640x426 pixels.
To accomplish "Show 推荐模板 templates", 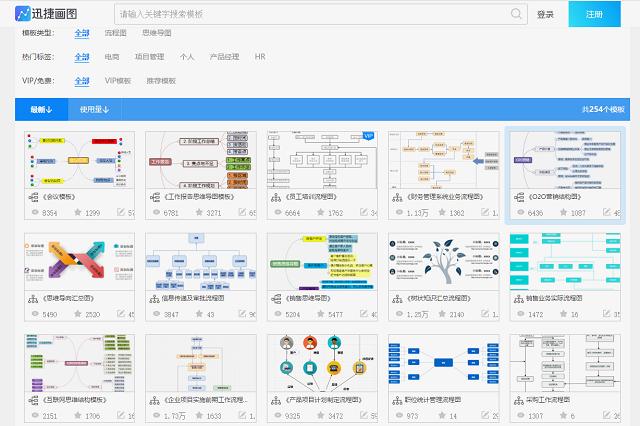I will coord(161,81).
